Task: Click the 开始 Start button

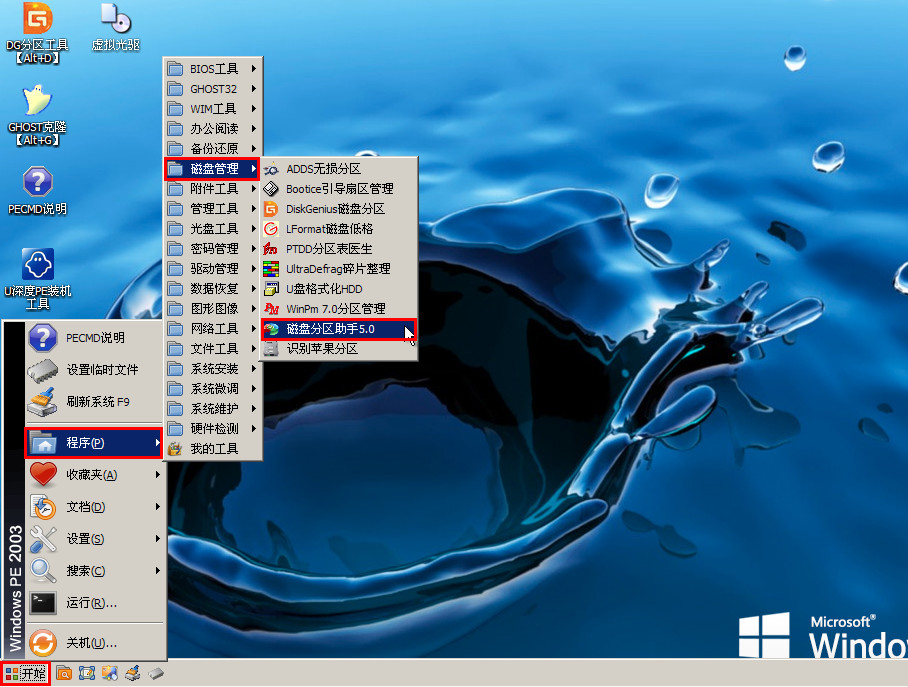Action: click(25, 673)
